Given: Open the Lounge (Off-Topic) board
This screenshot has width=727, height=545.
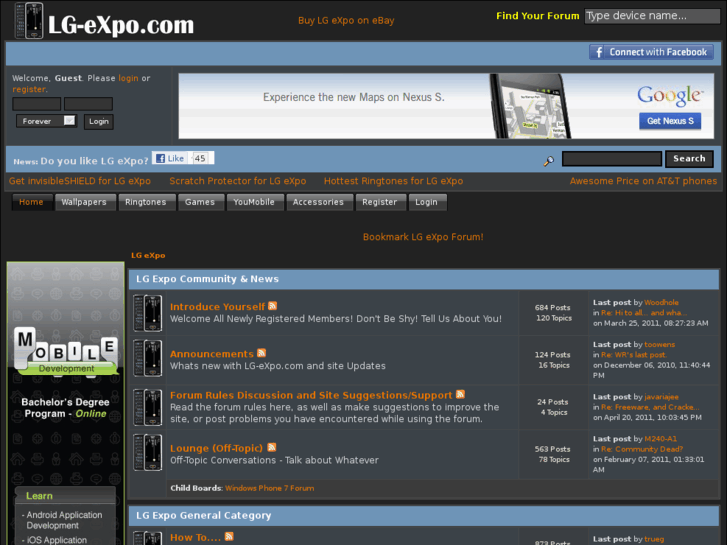Looking at the screenshot, I should (217, 448).
